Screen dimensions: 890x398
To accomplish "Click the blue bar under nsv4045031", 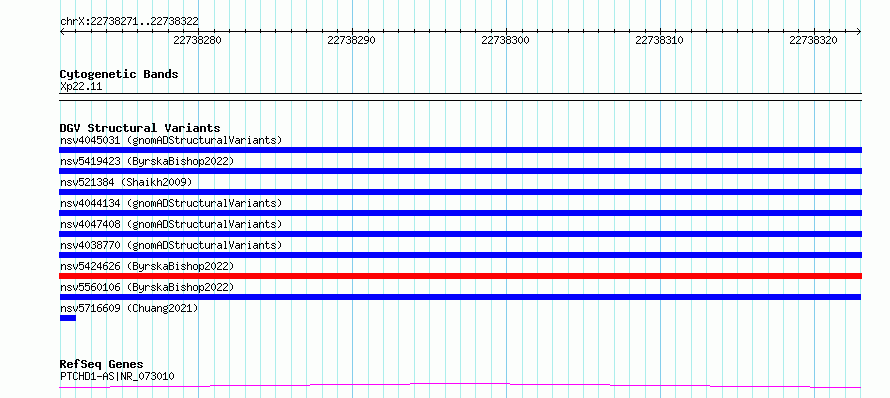I will pyautogui.click(x=460, y=150).
